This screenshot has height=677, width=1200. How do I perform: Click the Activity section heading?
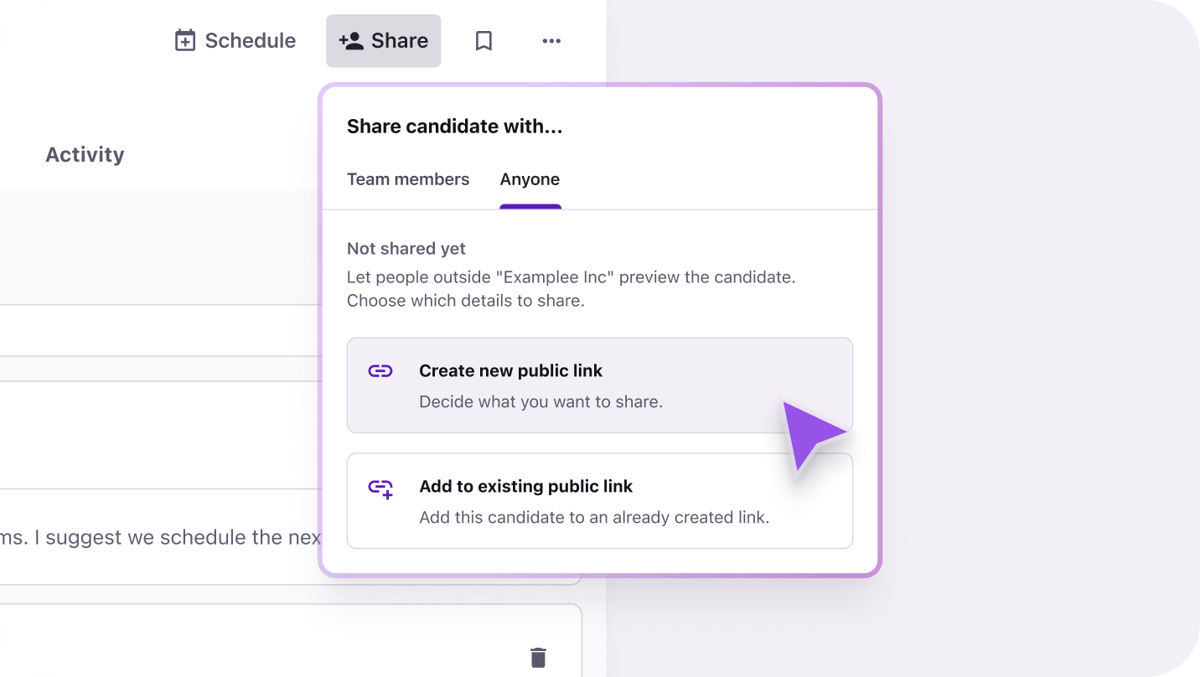pos(84,154)
